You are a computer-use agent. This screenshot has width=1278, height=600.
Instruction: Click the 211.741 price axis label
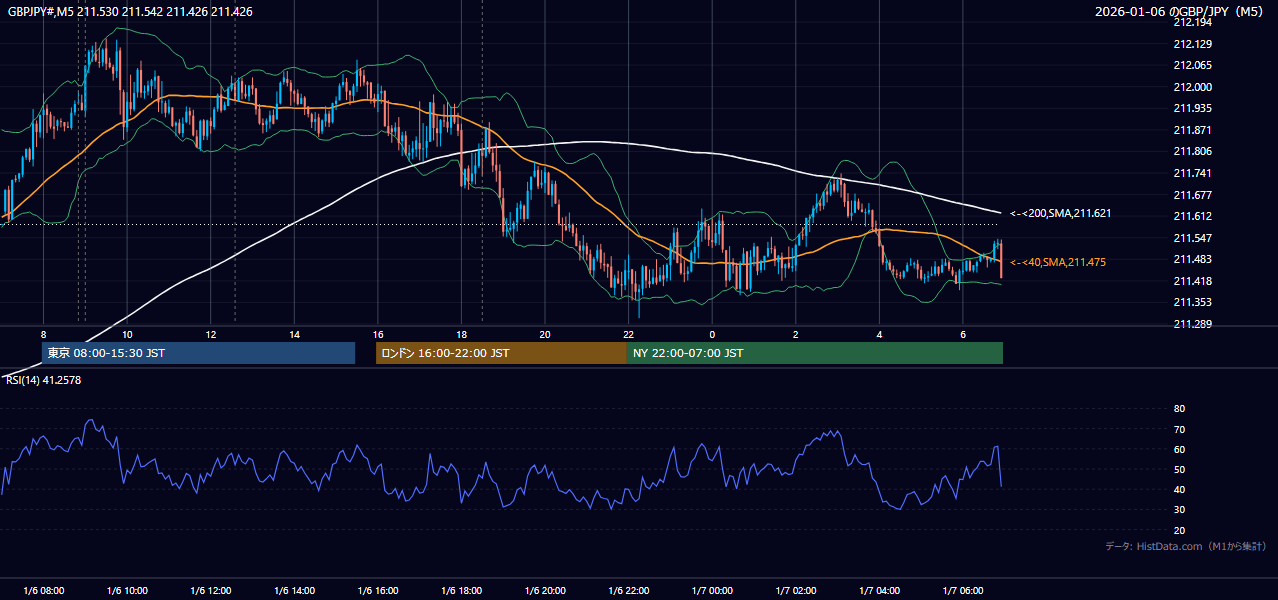pyautogui.click(x=1192, y=173)
